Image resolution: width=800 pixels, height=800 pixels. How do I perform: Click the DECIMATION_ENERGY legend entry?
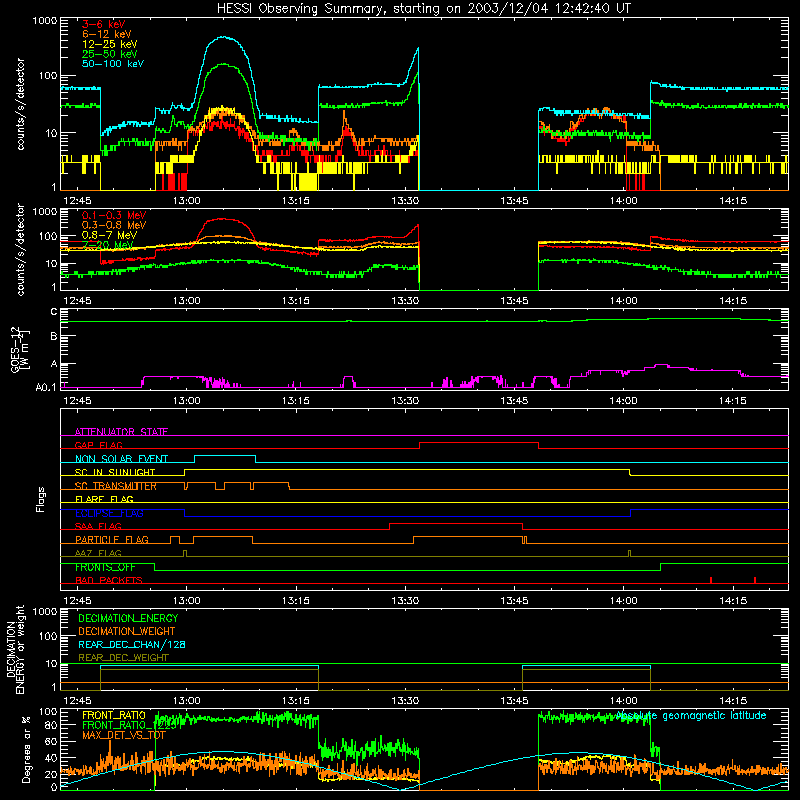128,618
